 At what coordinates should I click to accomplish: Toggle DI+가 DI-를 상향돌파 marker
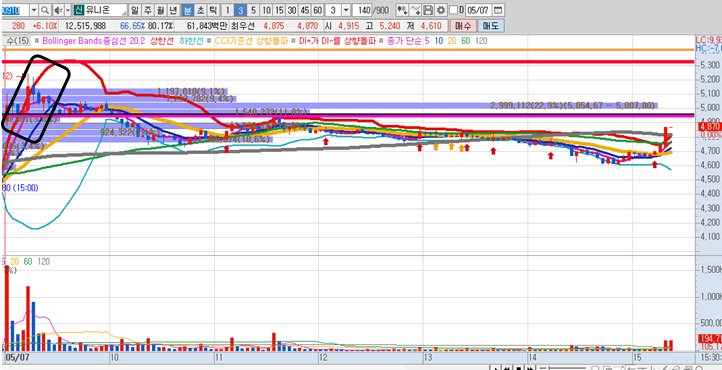[x=294, y=41]
